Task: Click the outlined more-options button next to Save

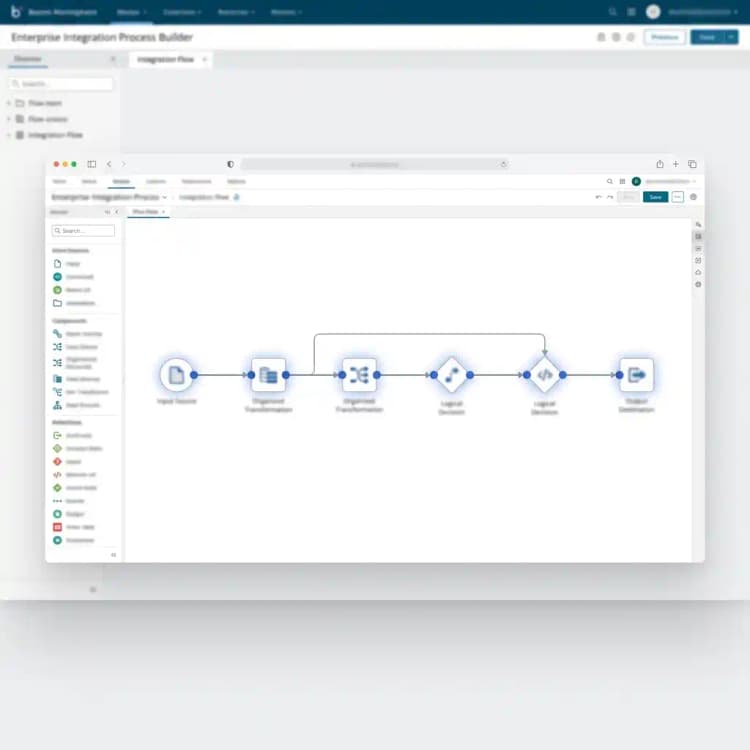Action: [677, 197]
